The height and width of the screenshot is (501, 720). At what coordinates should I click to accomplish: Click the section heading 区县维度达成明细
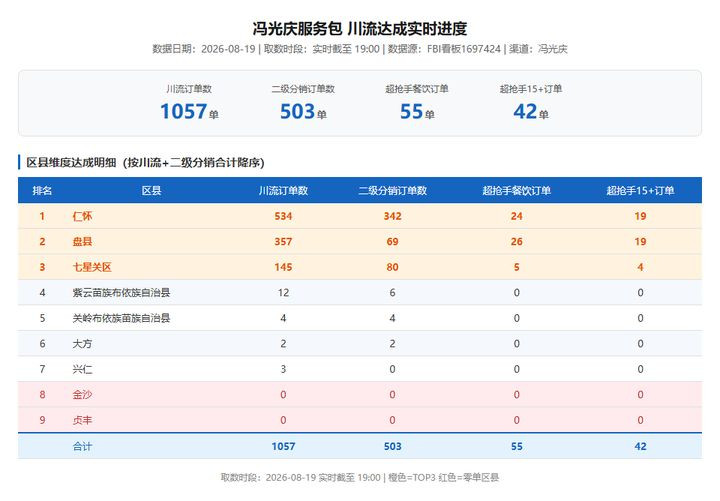click(145, 163)
